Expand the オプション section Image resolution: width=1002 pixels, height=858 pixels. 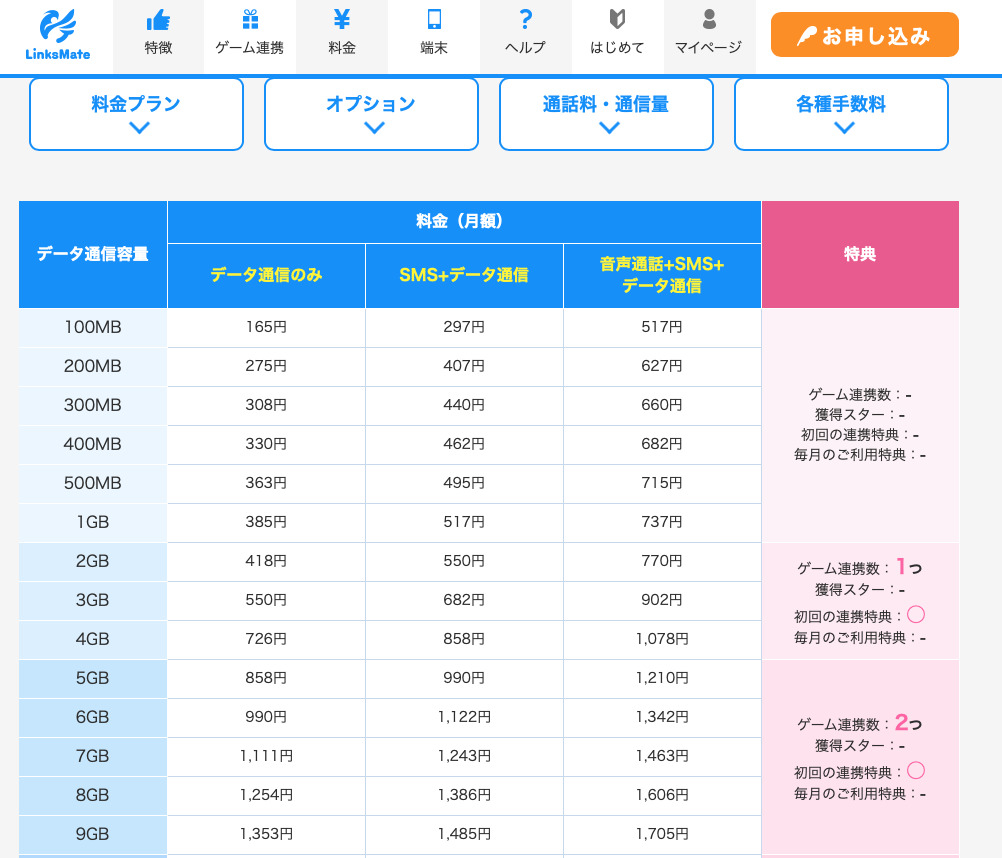pyautogui.click(x=371, y=114)
